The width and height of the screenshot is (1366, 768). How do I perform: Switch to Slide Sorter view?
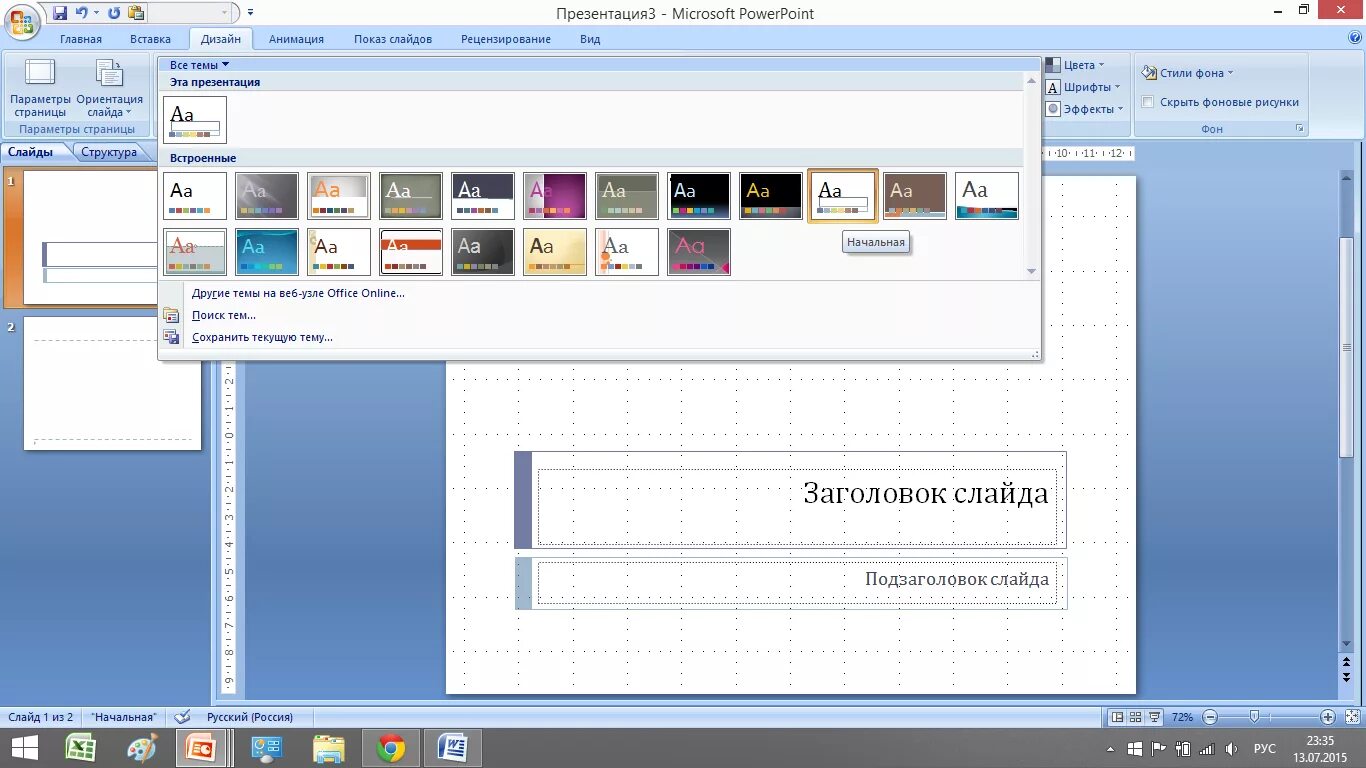(1137, 717)
